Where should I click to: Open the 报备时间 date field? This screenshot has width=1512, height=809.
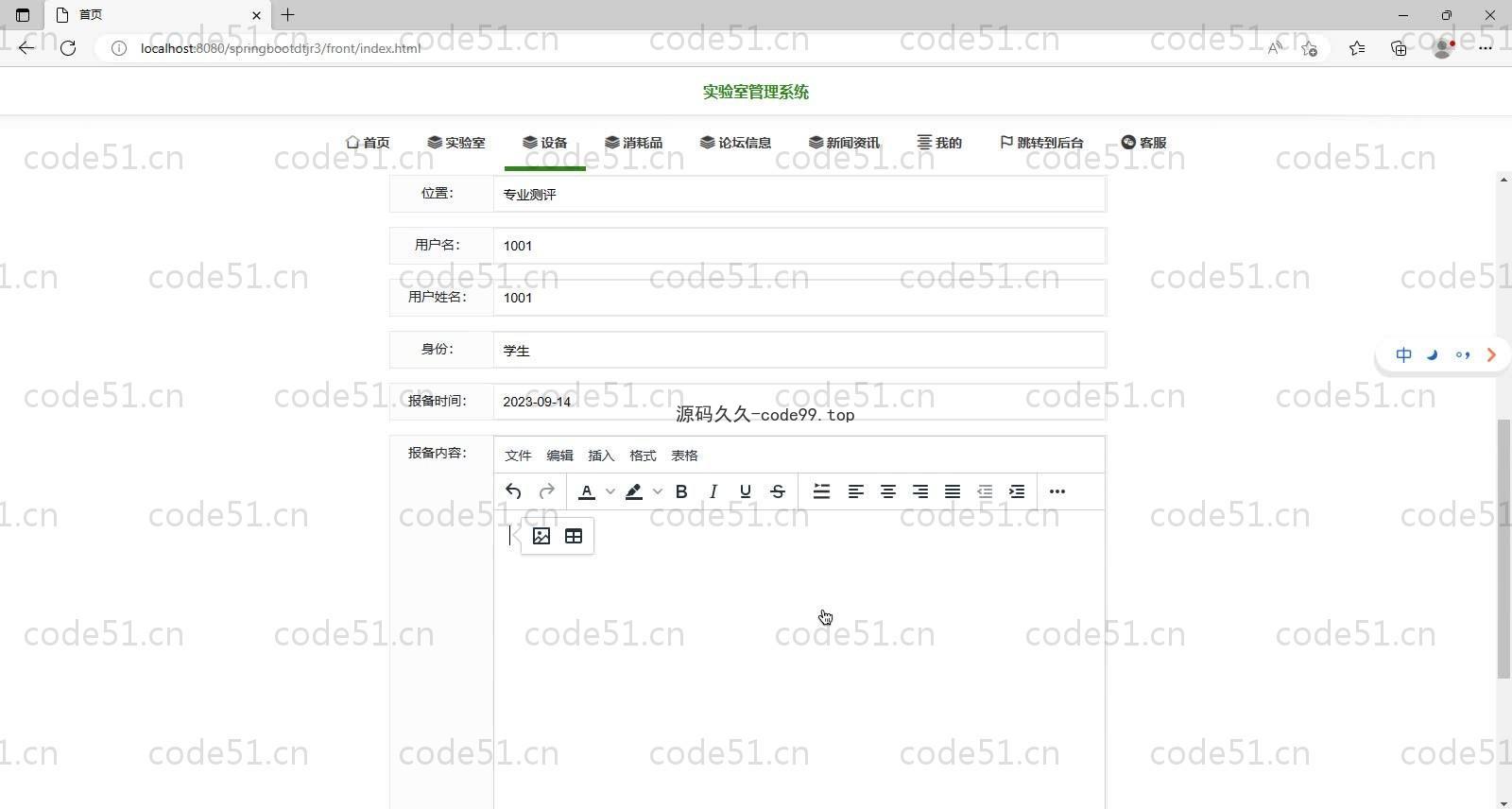coord(799,402)
